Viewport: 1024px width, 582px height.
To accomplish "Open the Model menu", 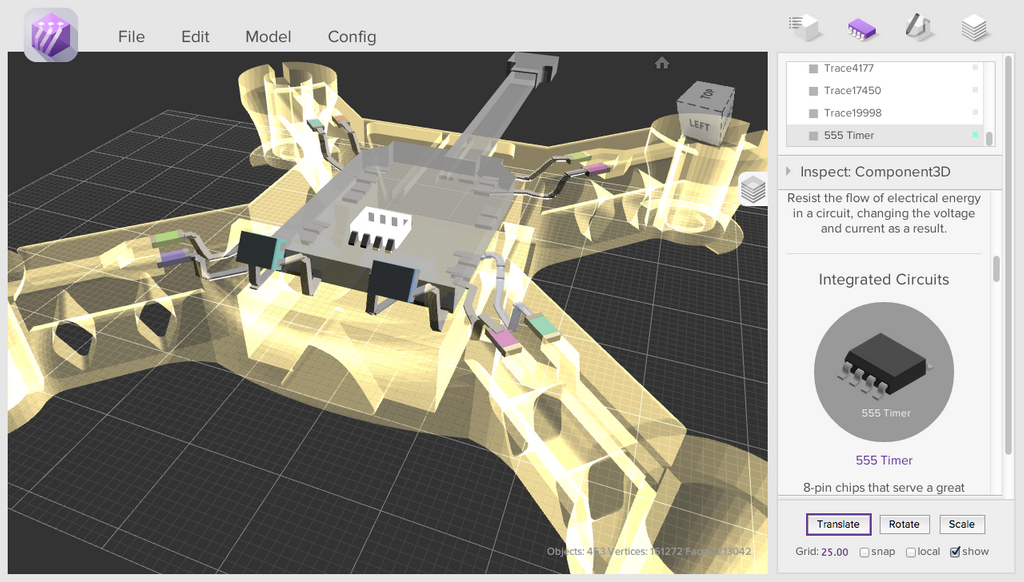I will (x=268, y=37).
